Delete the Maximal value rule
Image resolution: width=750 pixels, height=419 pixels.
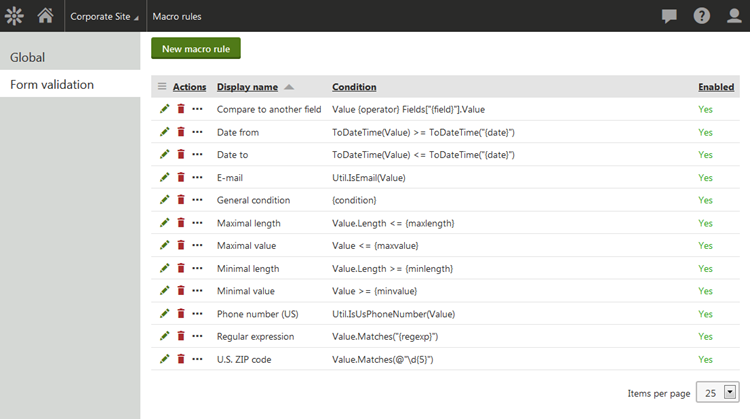tap(181, 245)
